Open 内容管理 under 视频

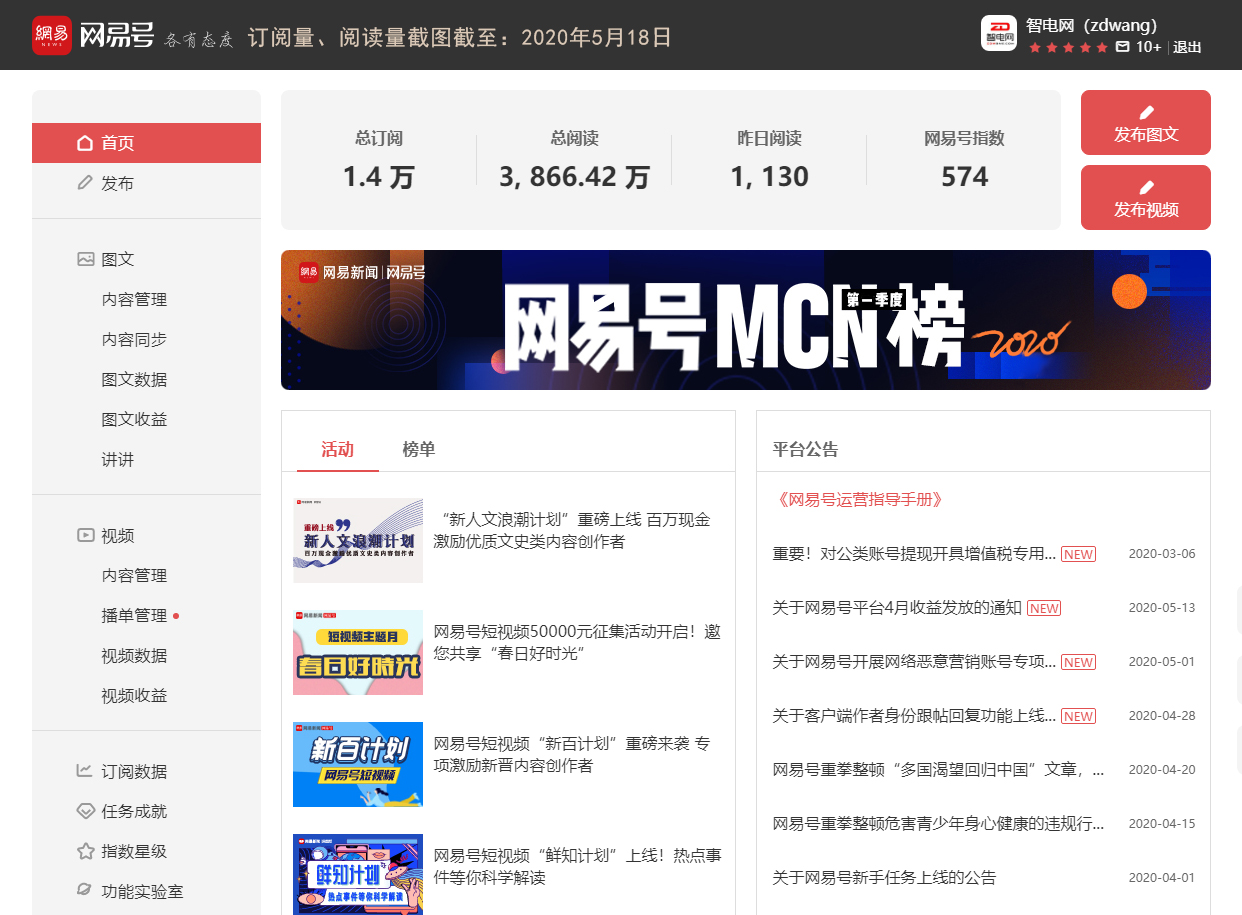(134, 575)
